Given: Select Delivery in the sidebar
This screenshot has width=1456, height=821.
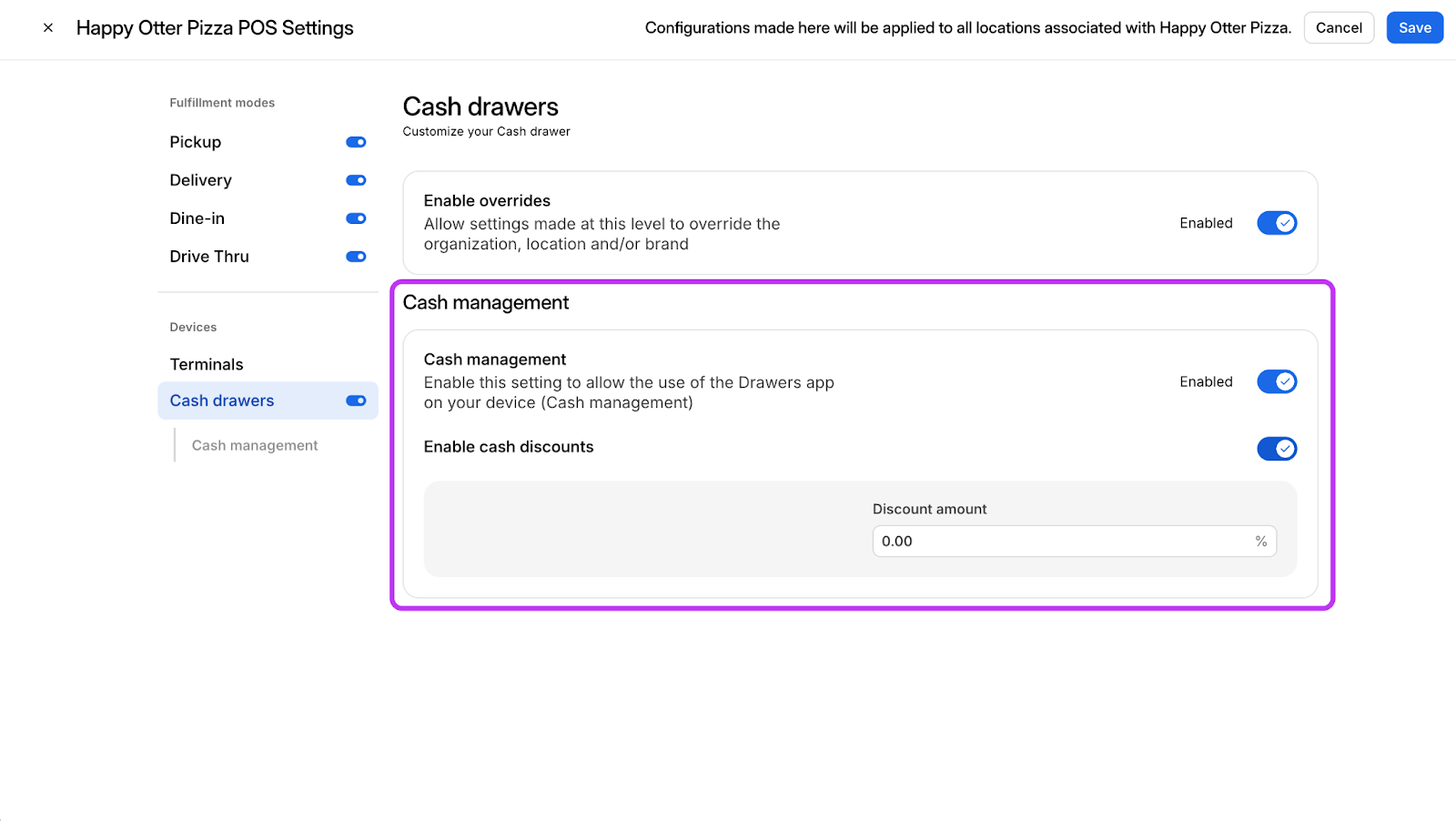Looking at the screenshot, I should click(x=200, y=180).
